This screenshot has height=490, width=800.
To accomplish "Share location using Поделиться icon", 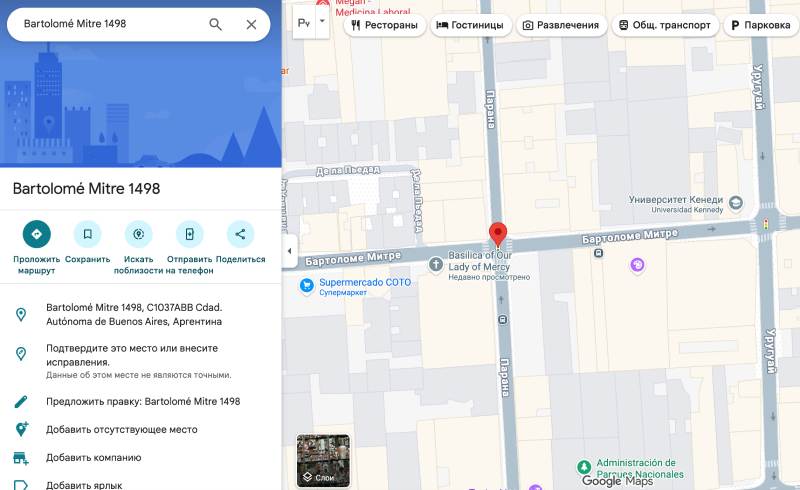I will (x=240, y=234).
